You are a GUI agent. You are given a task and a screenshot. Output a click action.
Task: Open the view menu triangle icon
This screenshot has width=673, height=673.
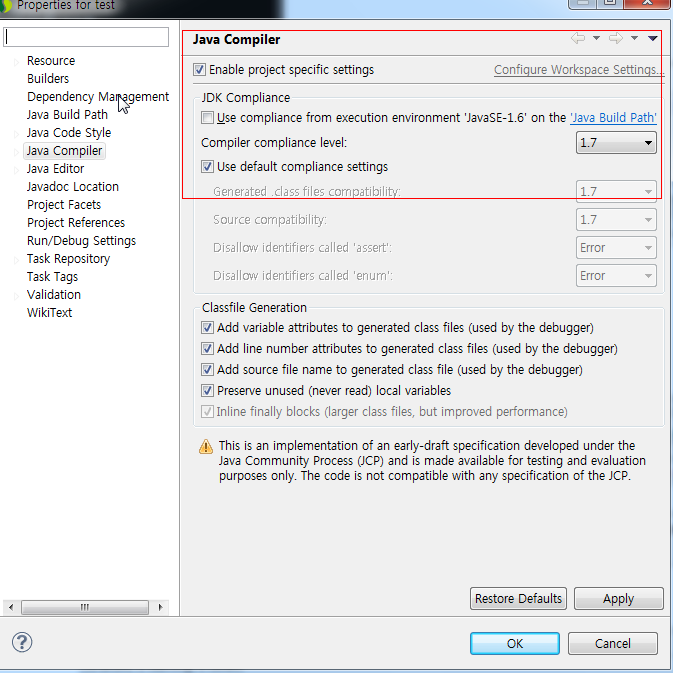(x=653, y=39)
